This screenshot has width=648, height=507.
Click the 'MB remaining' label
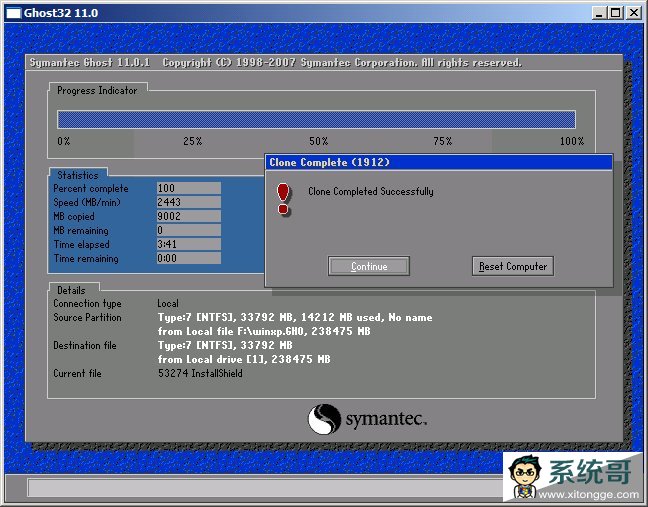click(x=81, y=231)
